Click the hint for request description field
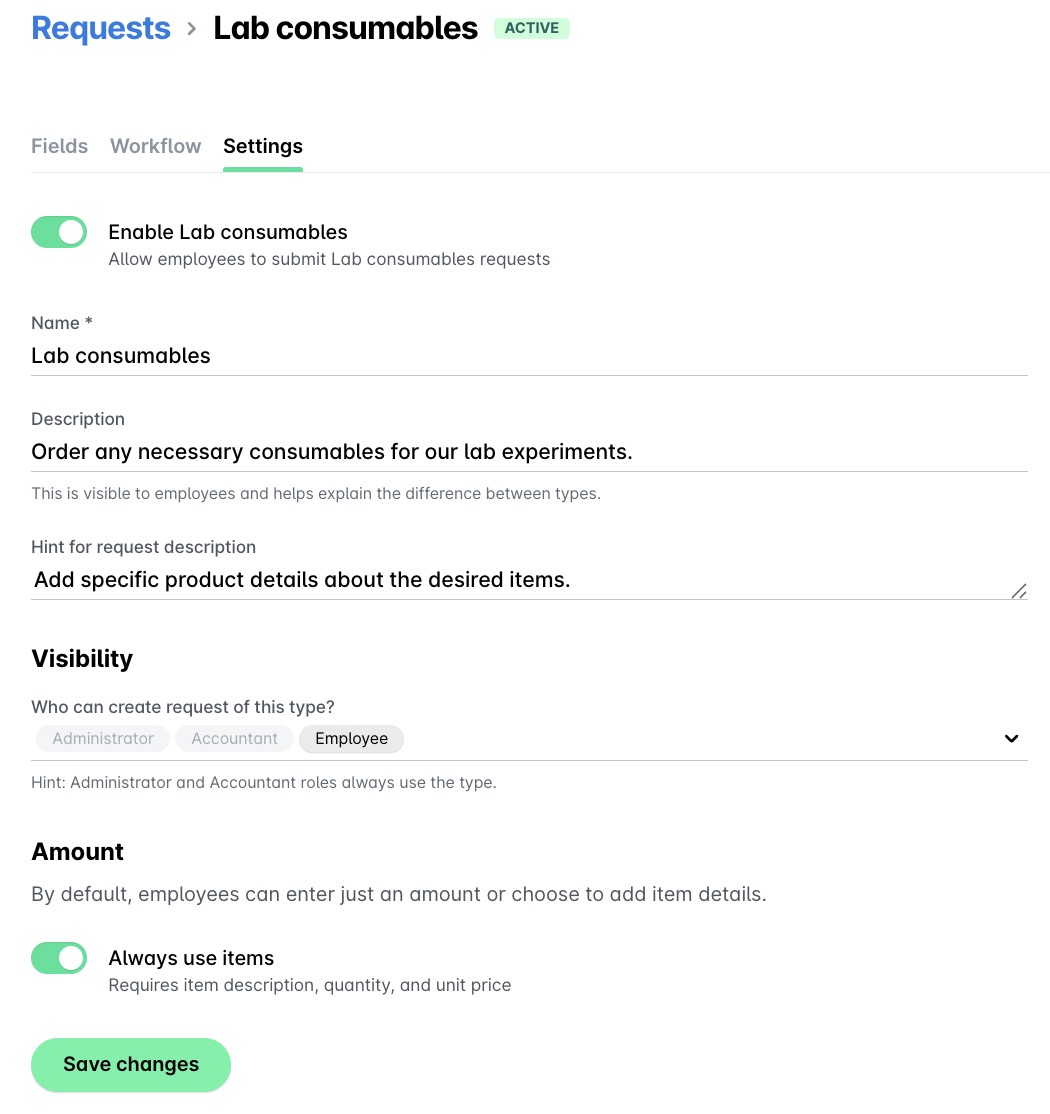The height and width of the screenshot is (1114, 1050). 400,580
